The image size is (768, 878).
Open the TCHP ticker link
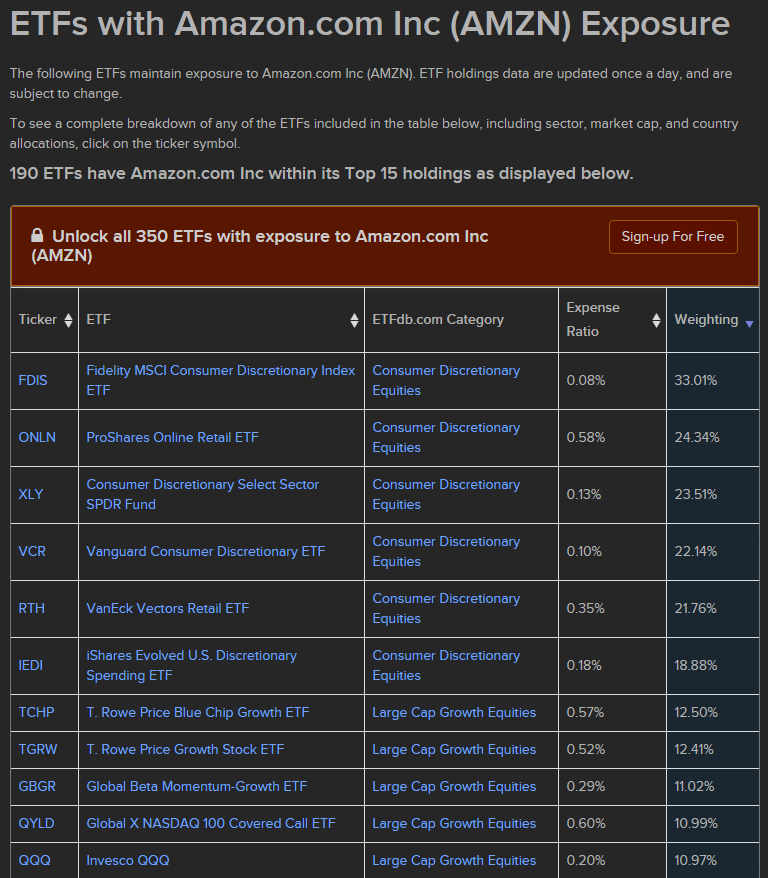[36, 713]
